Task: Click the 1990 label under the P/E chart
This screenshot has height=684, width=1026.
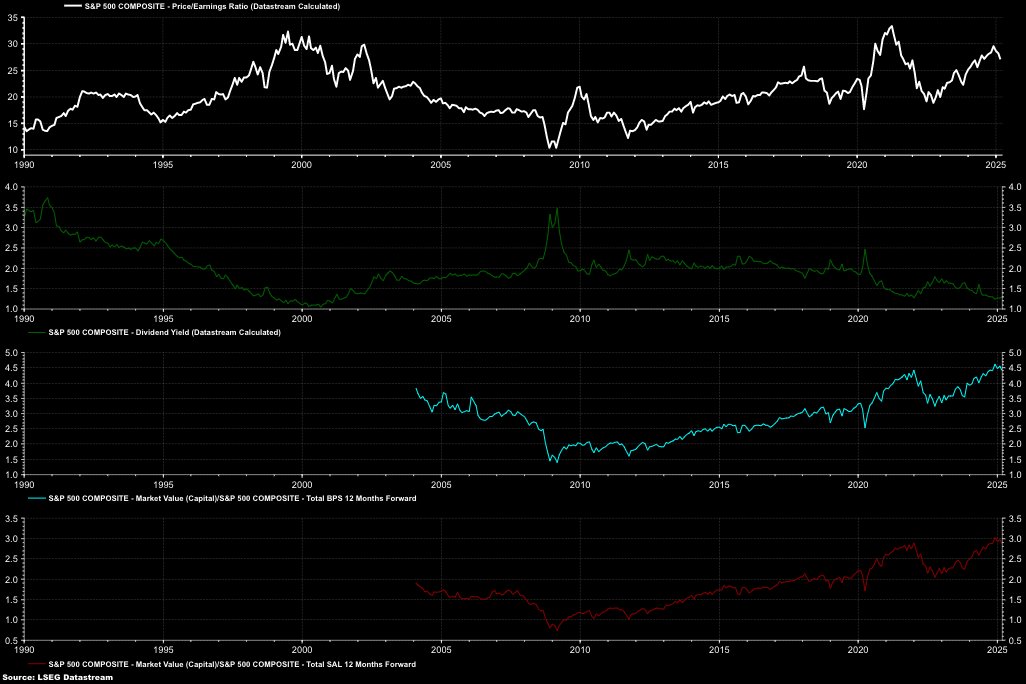Action: tap(24, 165)
